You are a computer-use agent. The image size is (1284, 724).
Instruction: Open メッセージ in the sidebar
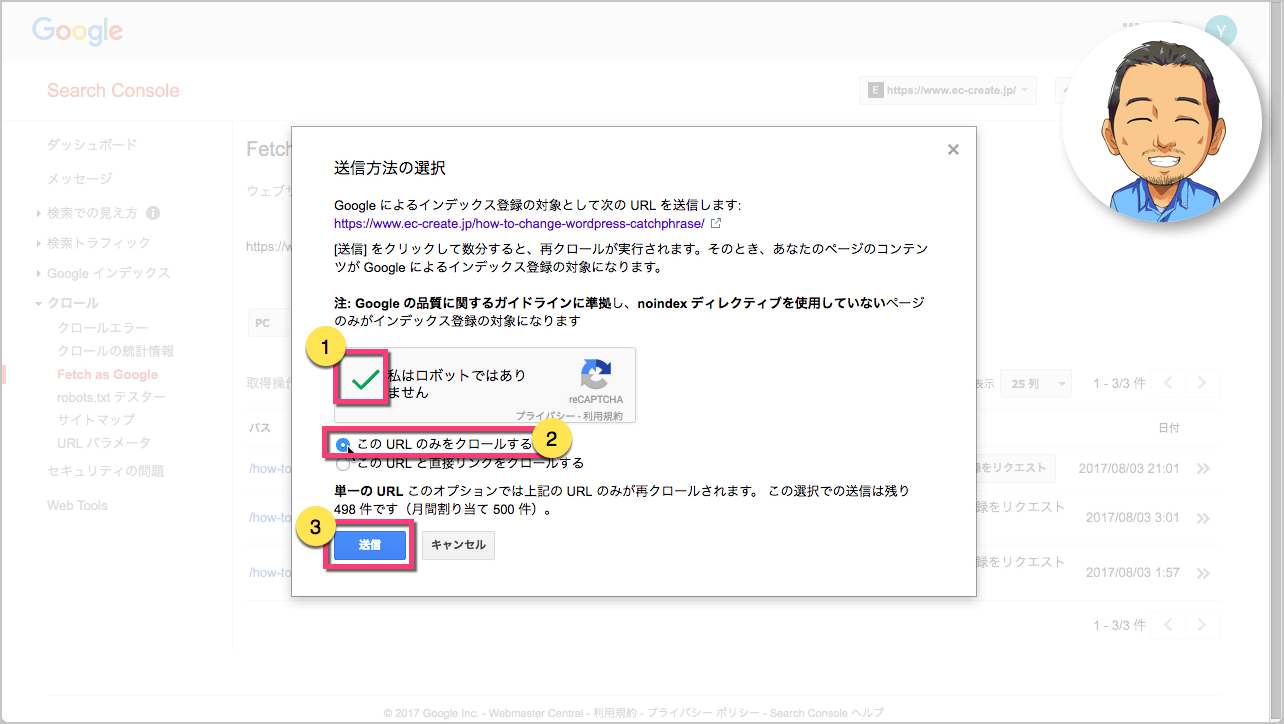pos(80,179)
